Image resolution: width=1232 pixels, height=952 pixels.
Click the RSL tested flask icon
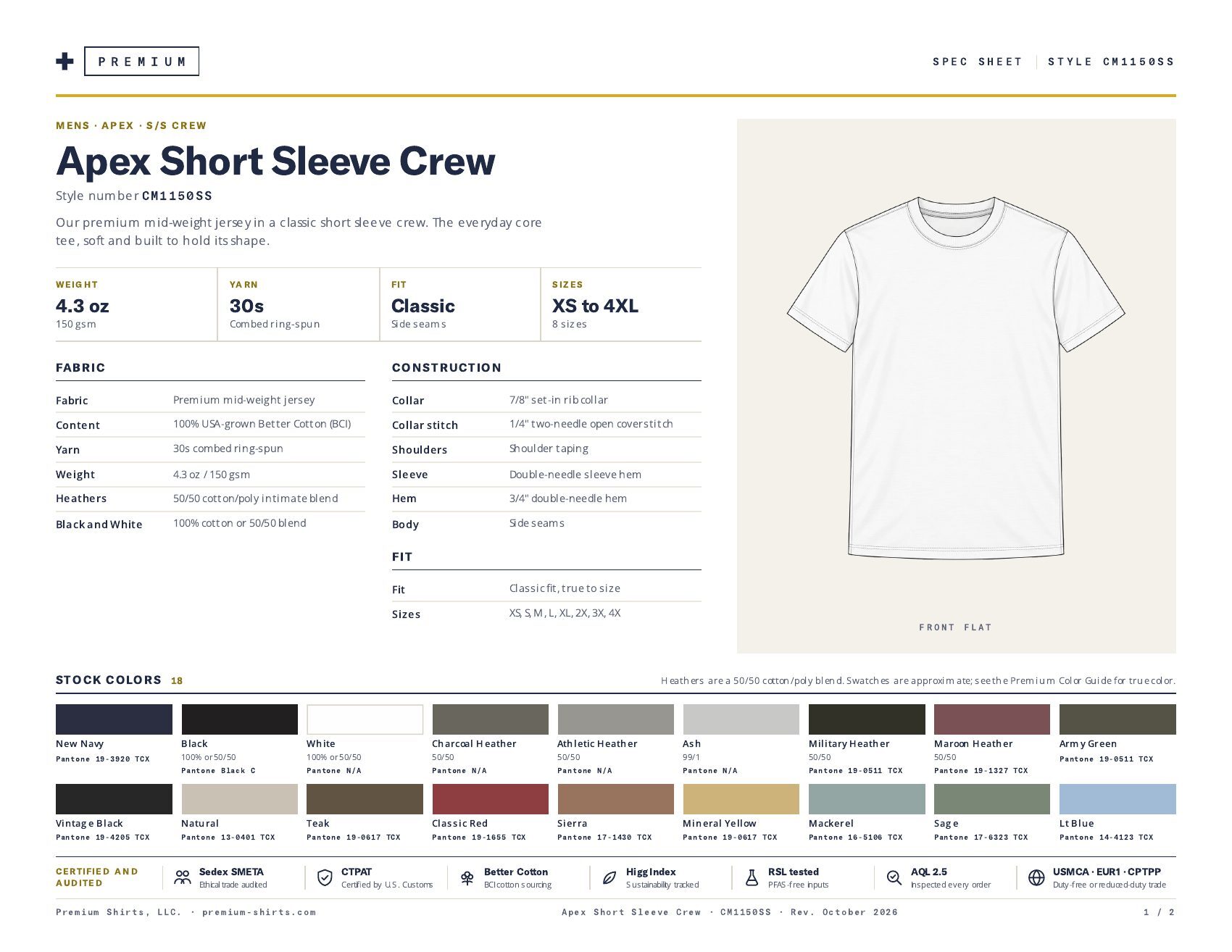coord(752,878)
